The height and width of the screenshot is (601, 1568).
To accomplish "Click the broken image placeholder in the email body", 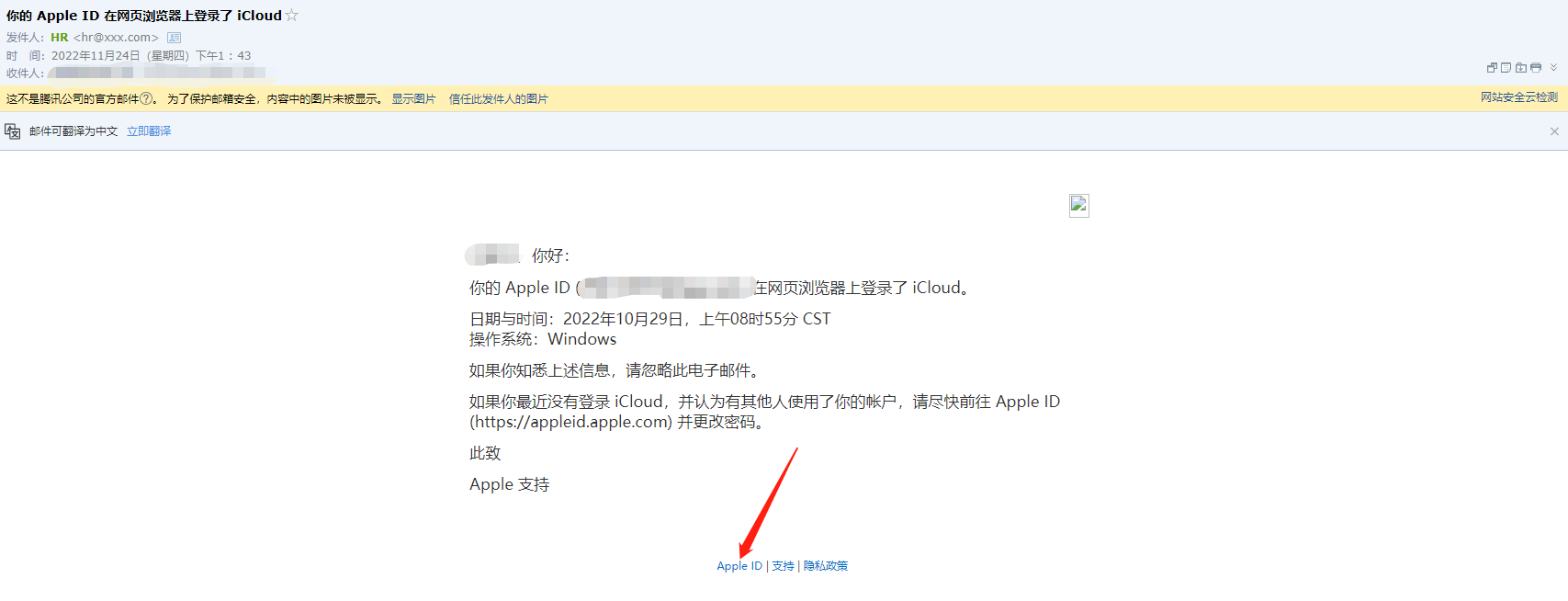I will click(1079, 205).
